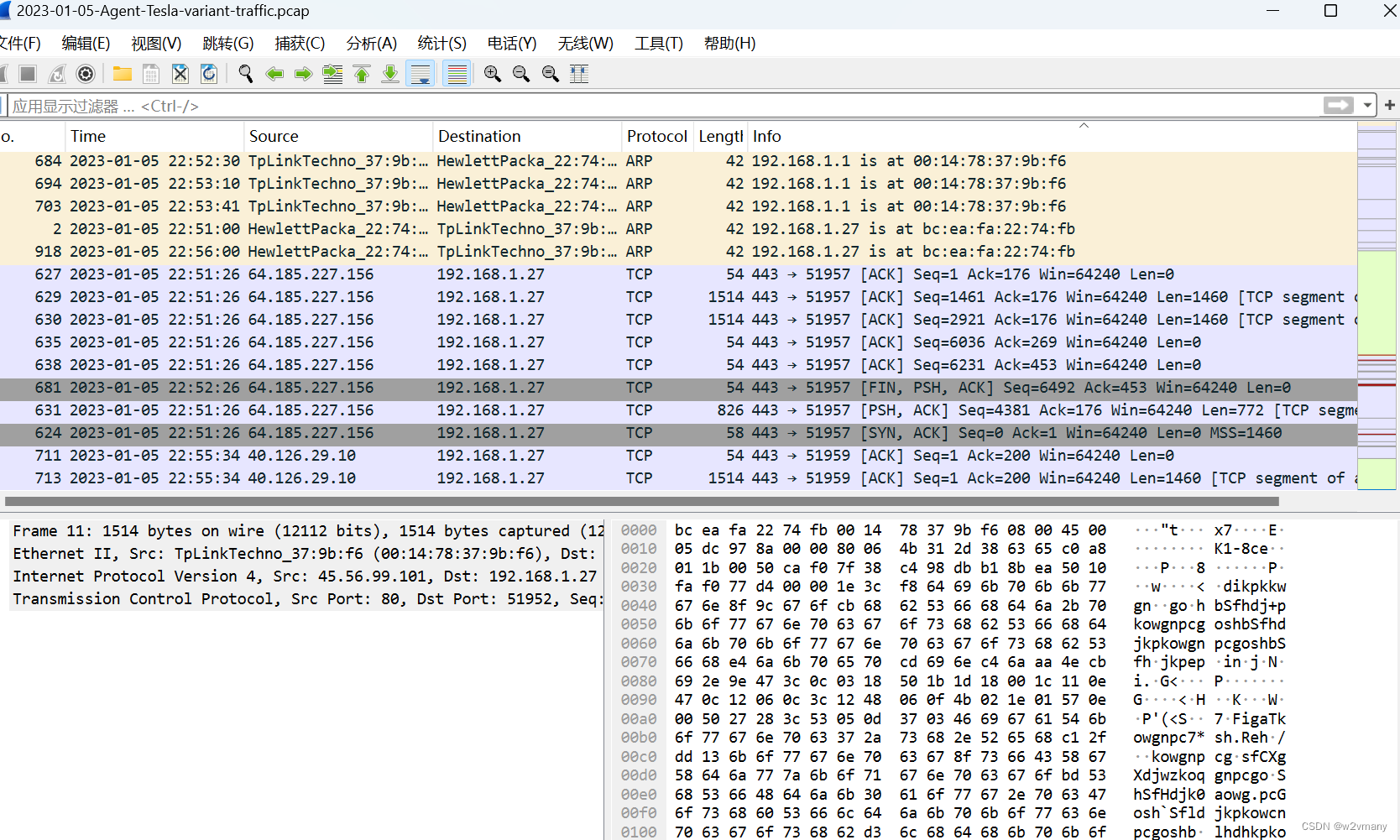Close this capture file icon
The height and width of the screenshot is (840, 1400).
pos(180,74)
